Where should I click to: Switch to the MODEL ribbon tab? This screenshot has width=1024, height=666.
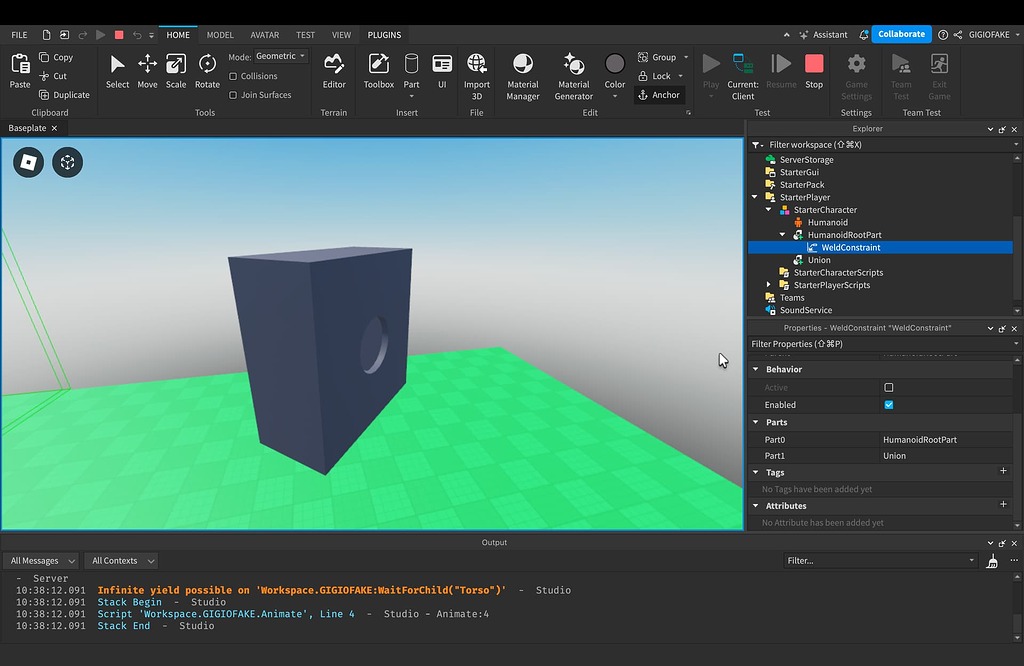(x=220, y=35)
